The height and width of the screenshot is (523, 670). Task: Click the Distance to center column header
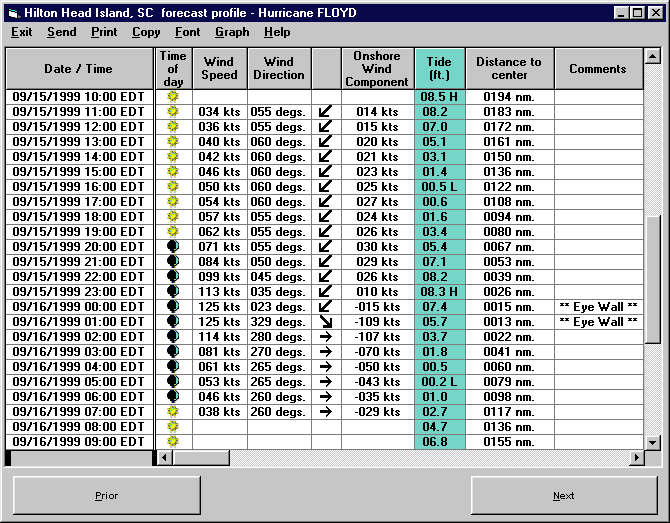[x=509, y=69]
